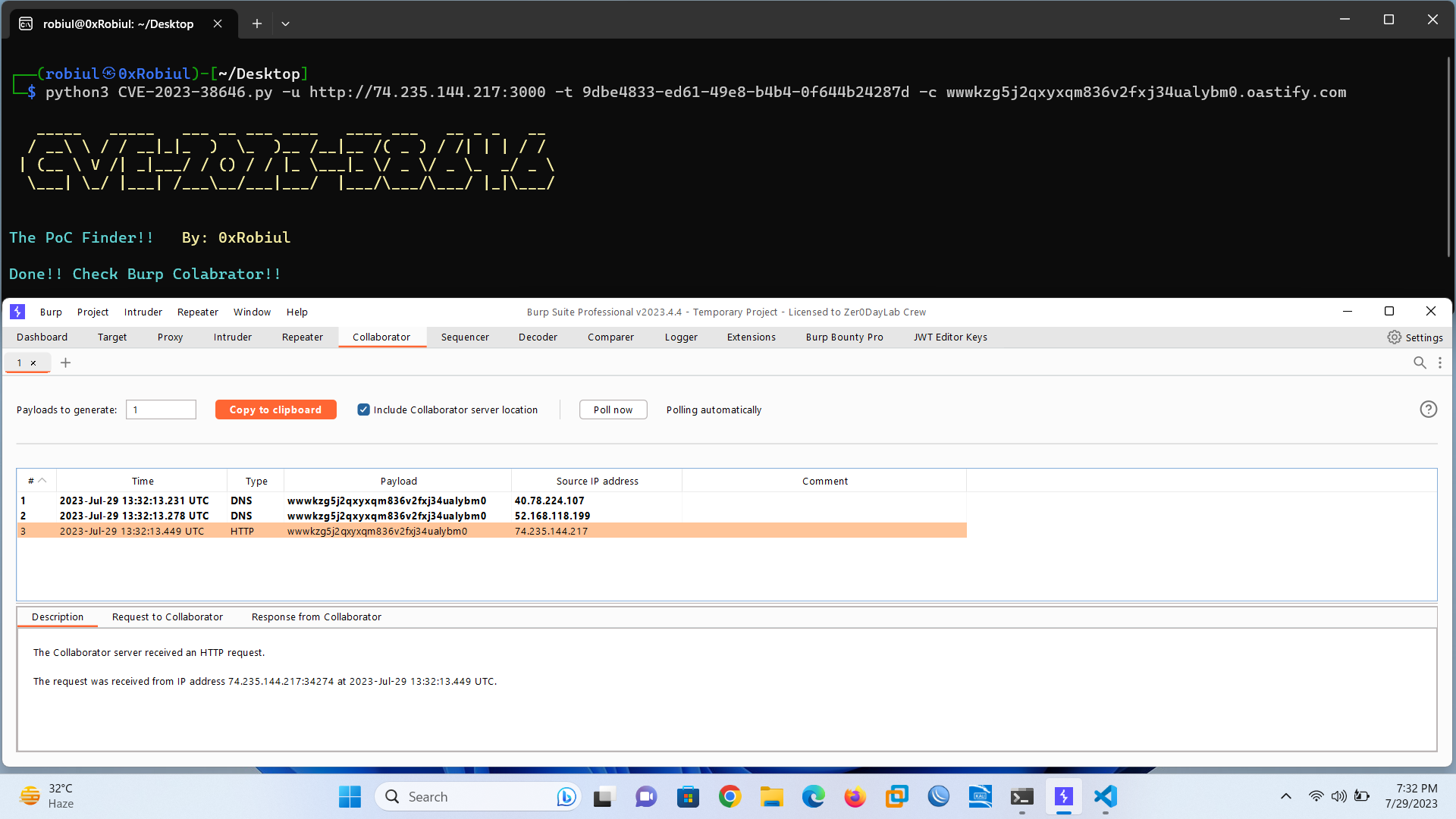Open the weather widget showing 32°C Haze

coord(47,796)
